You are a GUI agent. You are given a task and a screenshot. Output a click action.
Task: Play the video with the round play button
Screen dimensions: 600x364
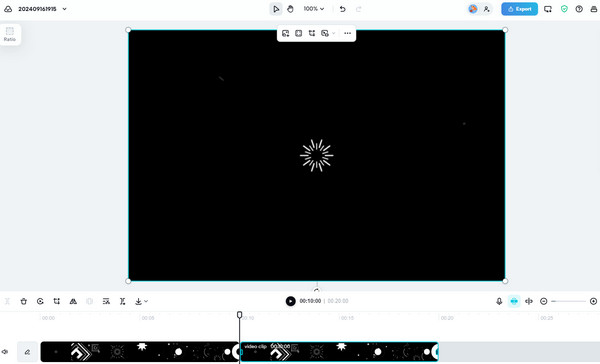click(x=290, y=301)
